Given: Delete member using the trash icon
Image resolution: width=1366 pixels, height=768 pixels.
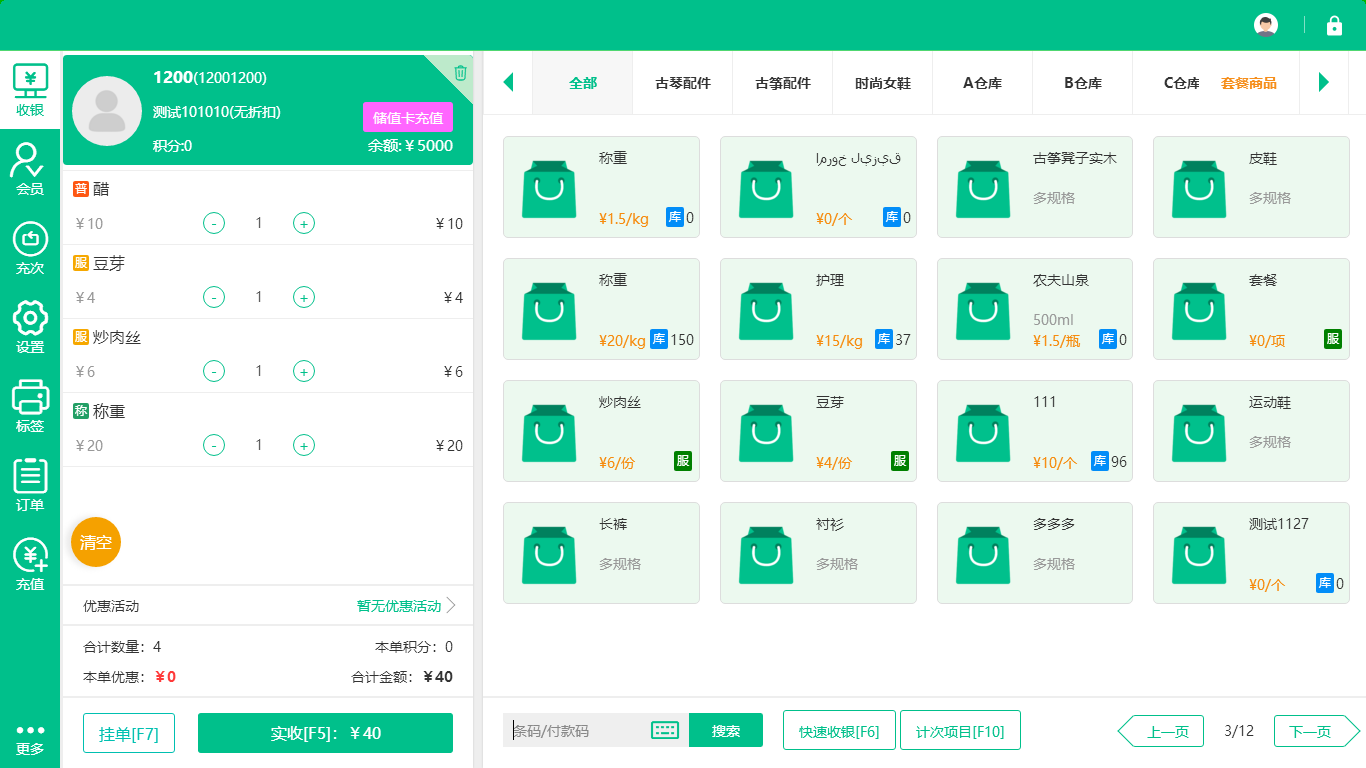Looking at the screenshot, I should point(460,72).
